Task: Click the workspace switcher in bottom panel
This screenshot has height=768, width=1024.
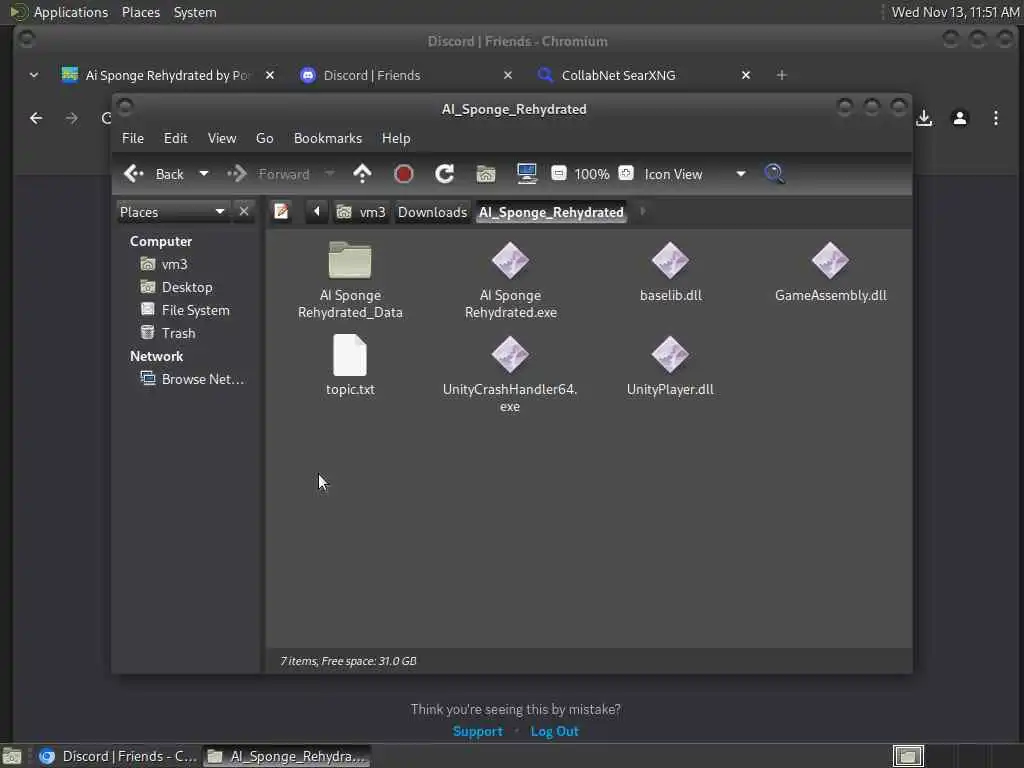Action: (908, 756)
